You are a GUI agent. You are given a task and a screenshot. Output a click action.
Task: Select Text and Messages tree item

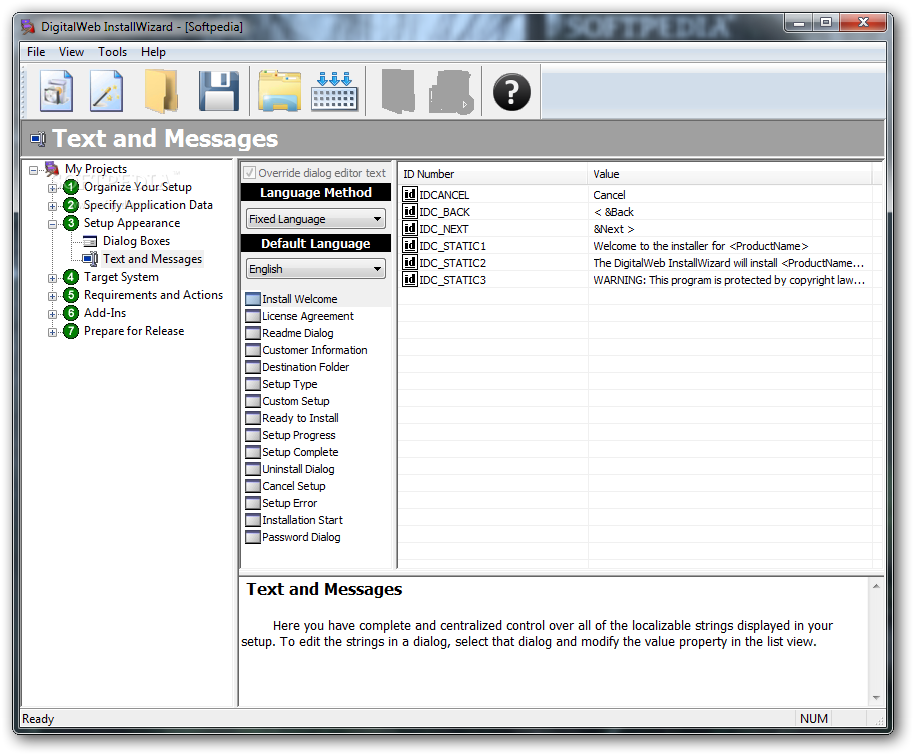(x=152, y=259)
